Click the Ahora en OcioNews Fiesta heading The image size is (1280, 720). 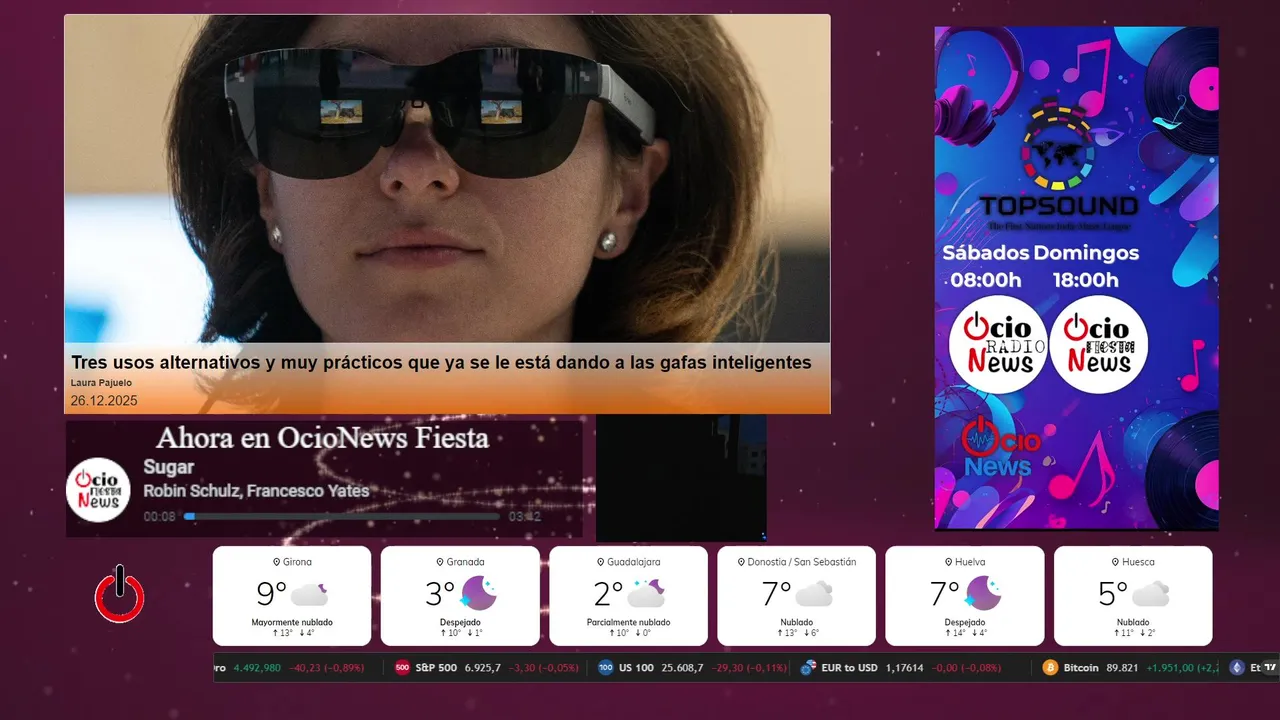point(322,438)
